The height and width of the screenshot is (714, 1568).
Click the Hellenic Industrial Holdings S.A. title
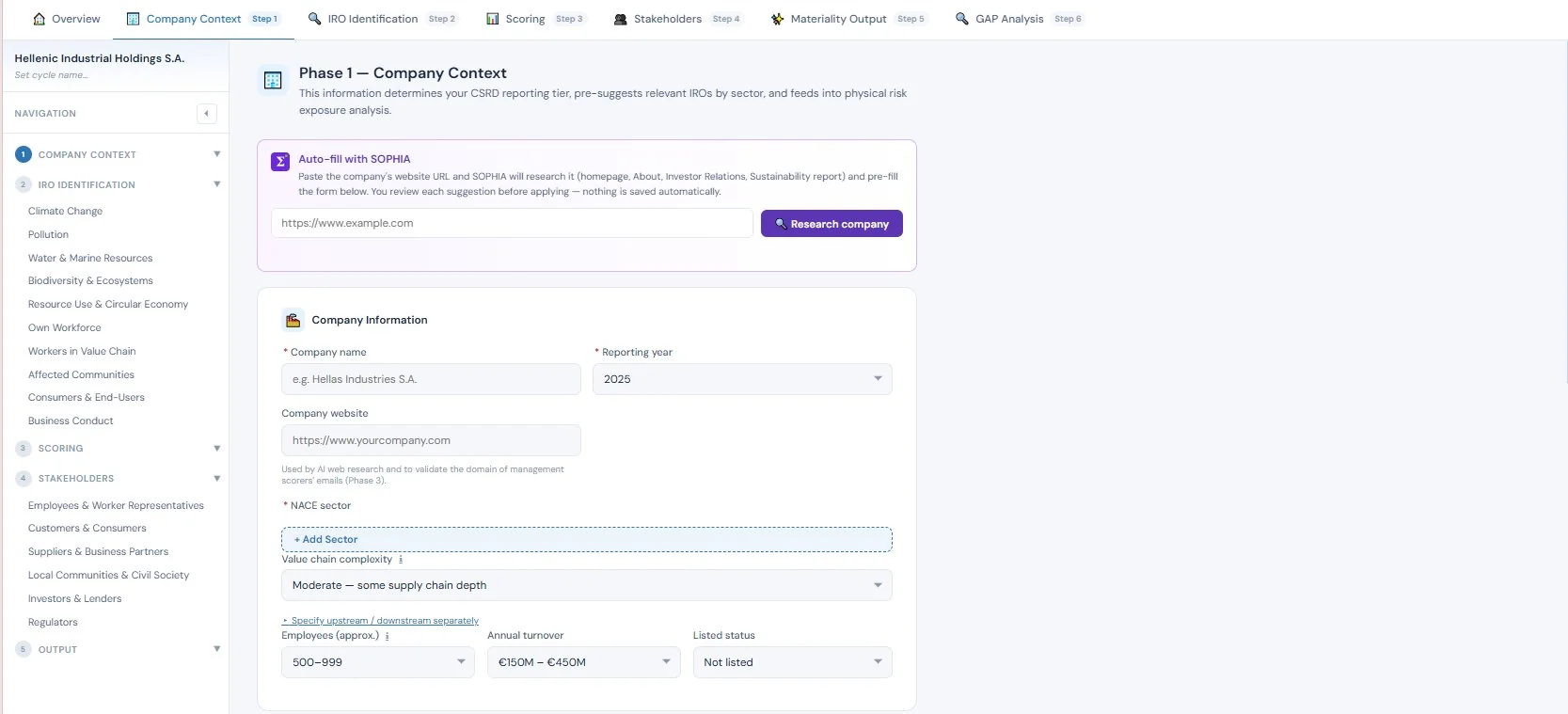coord(100,58)
